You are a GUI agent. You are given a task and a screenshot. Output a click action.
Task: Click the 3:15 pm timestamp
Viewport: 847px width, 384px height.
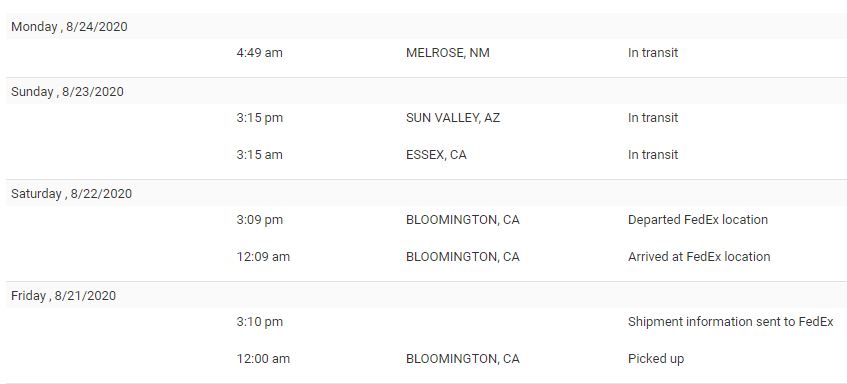(x=260, y=118)
